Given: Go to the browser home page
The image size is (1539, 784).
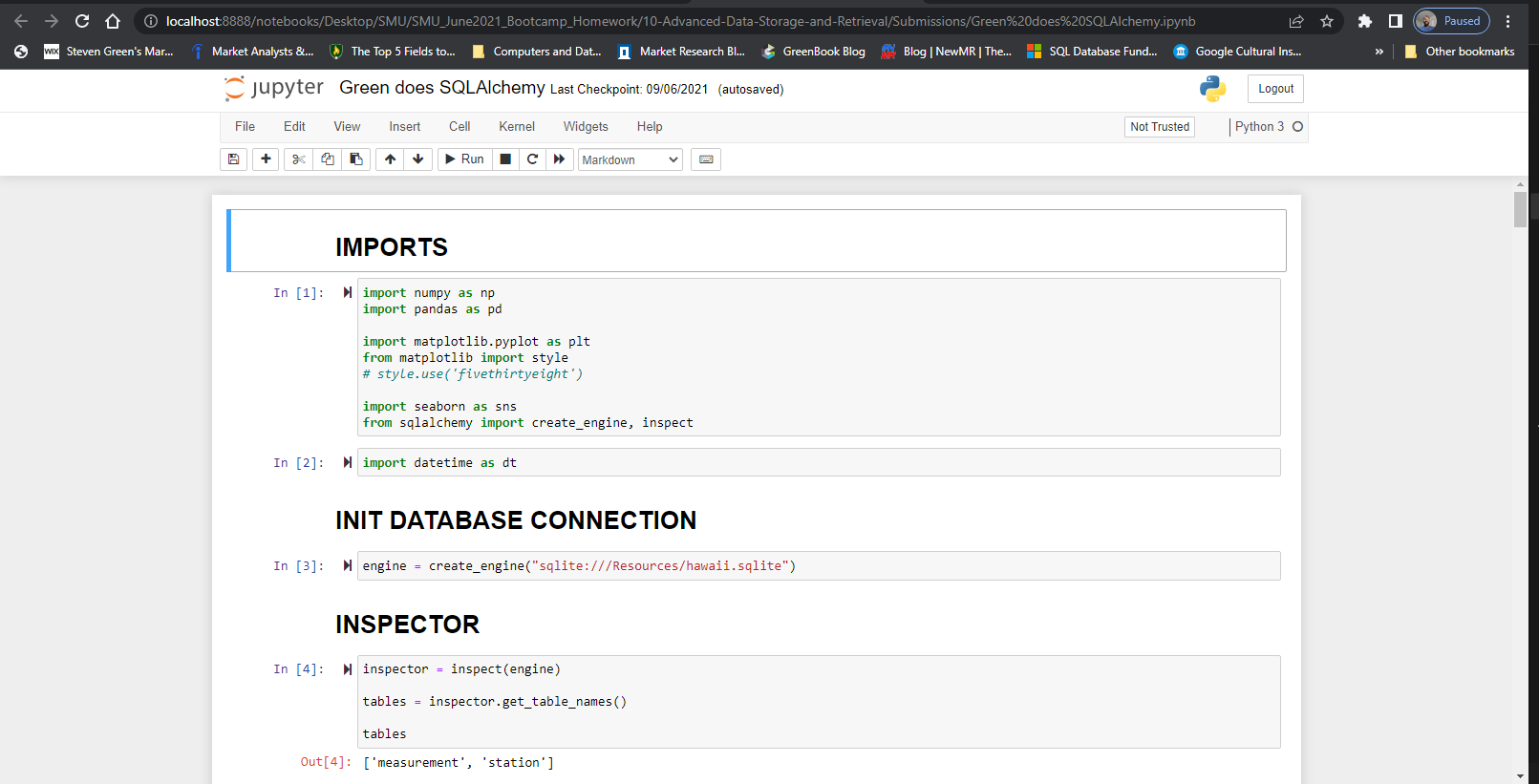Looking at the screenshot, I should tap(113, 21).
